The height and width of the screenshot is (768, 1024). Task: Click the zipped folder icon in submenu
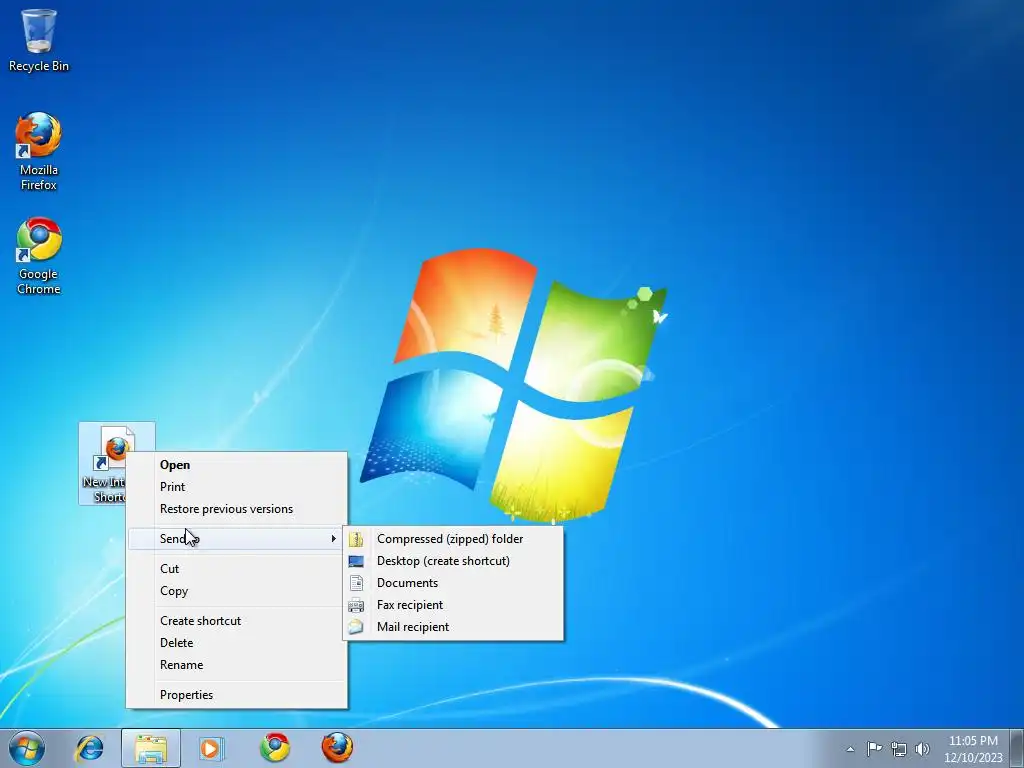pos(356,539)
